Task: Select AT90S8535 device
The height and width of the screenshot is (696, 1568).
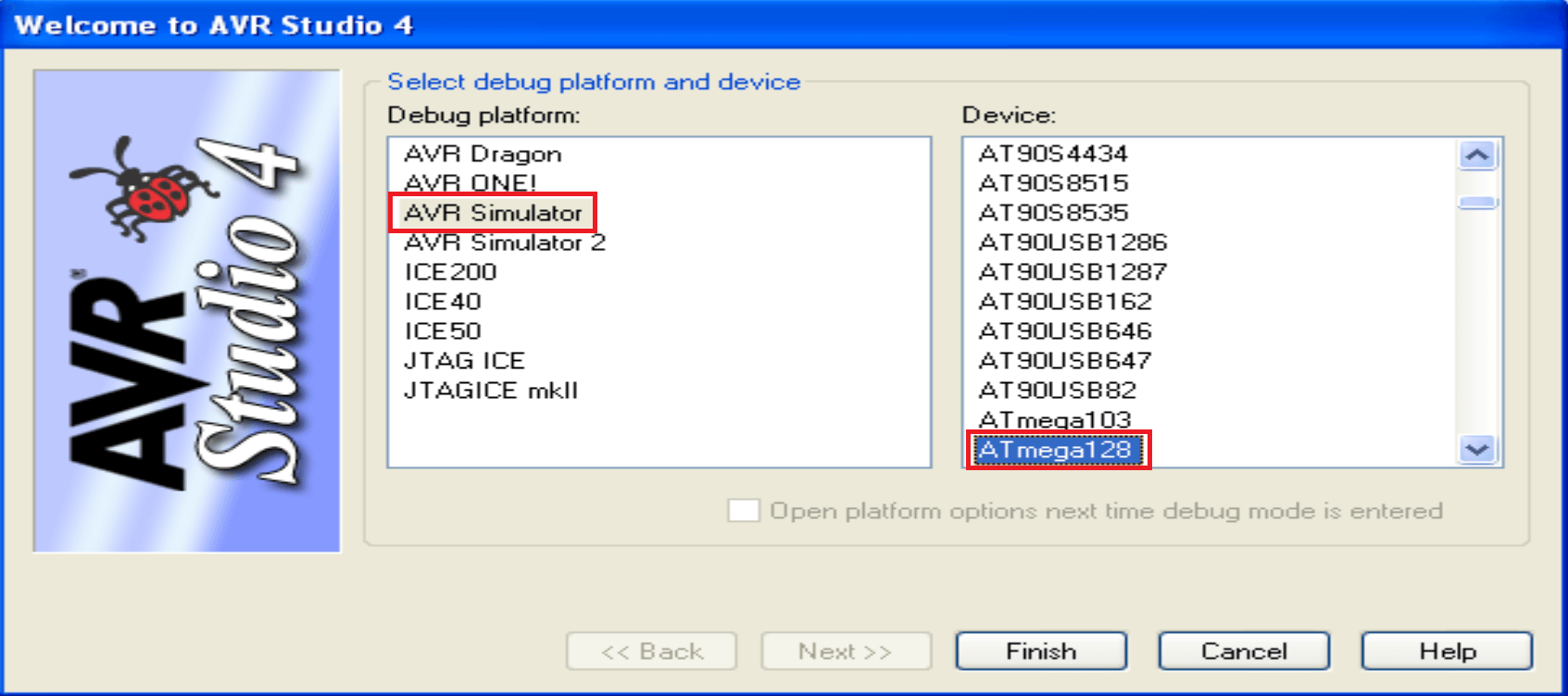Action: pyautogui.click(x=1053, y=213)
